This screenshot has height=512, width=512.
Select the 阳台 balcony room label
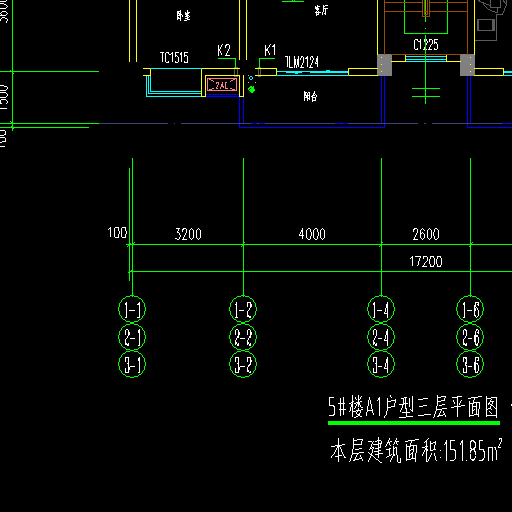[x=310, y=96]
